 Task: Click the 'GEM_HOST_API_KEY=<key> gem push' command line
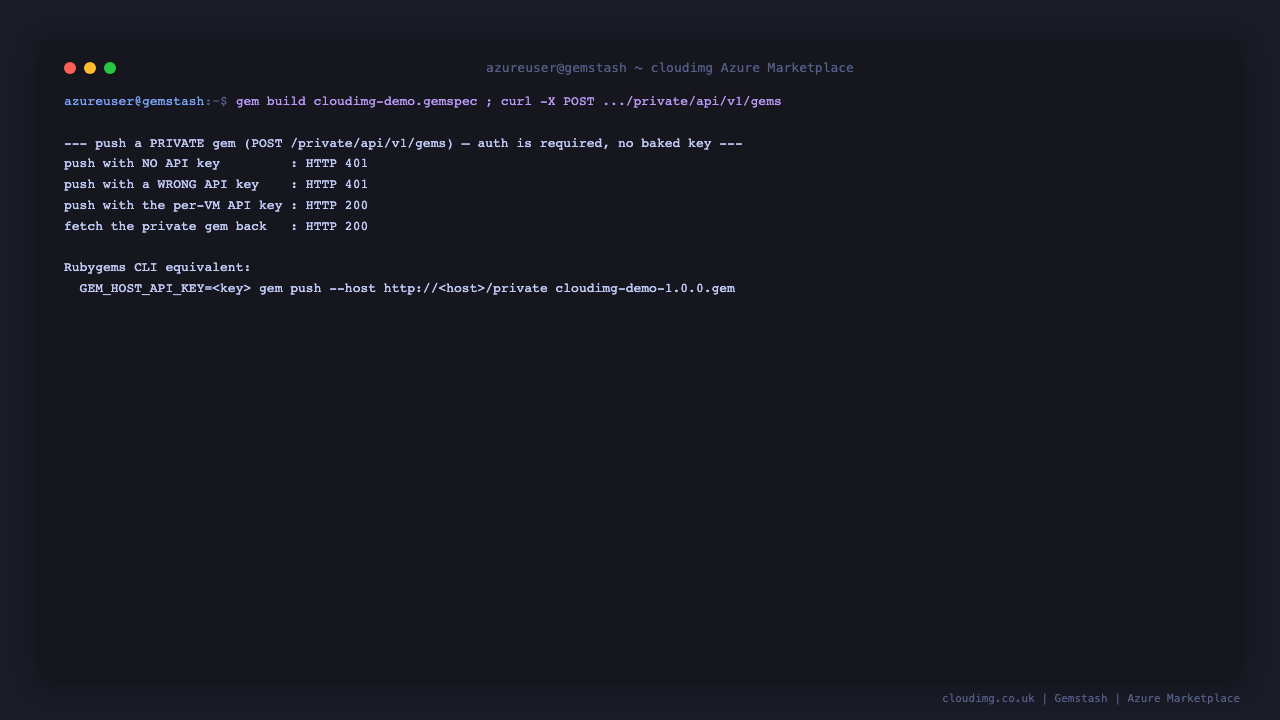(407, 289)
